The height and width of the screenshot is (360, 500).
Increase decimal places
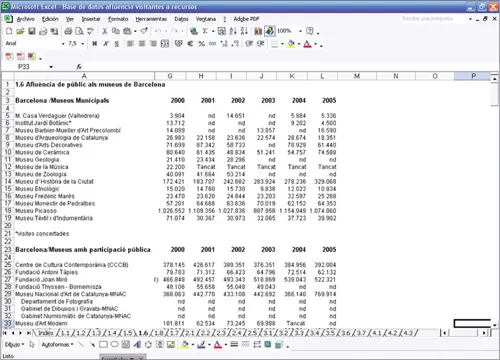pyautogui.click(x=224, y=44)
